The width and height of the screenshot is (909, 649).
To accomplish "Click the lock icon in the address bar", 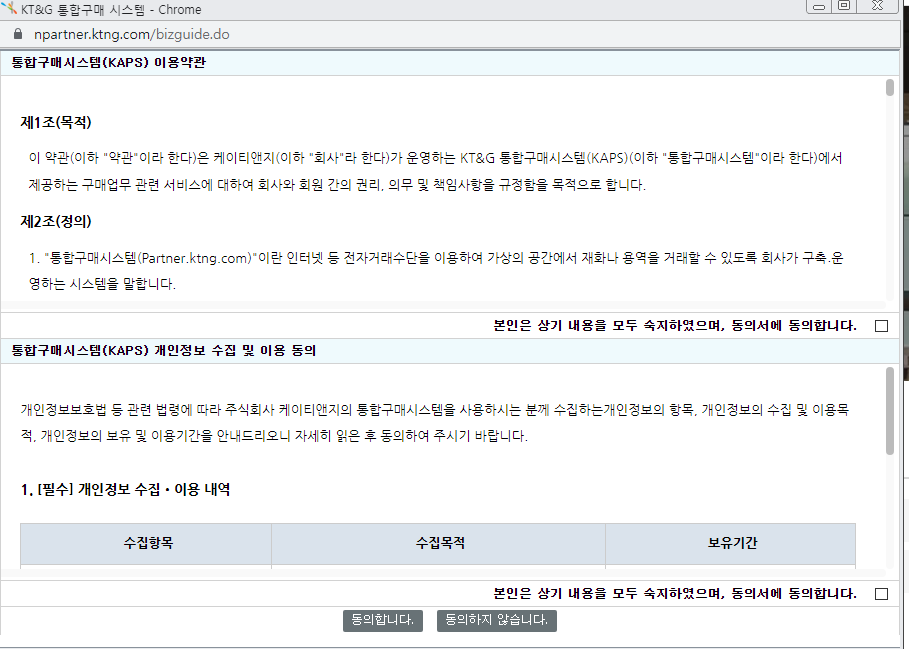I will [17, 34].
